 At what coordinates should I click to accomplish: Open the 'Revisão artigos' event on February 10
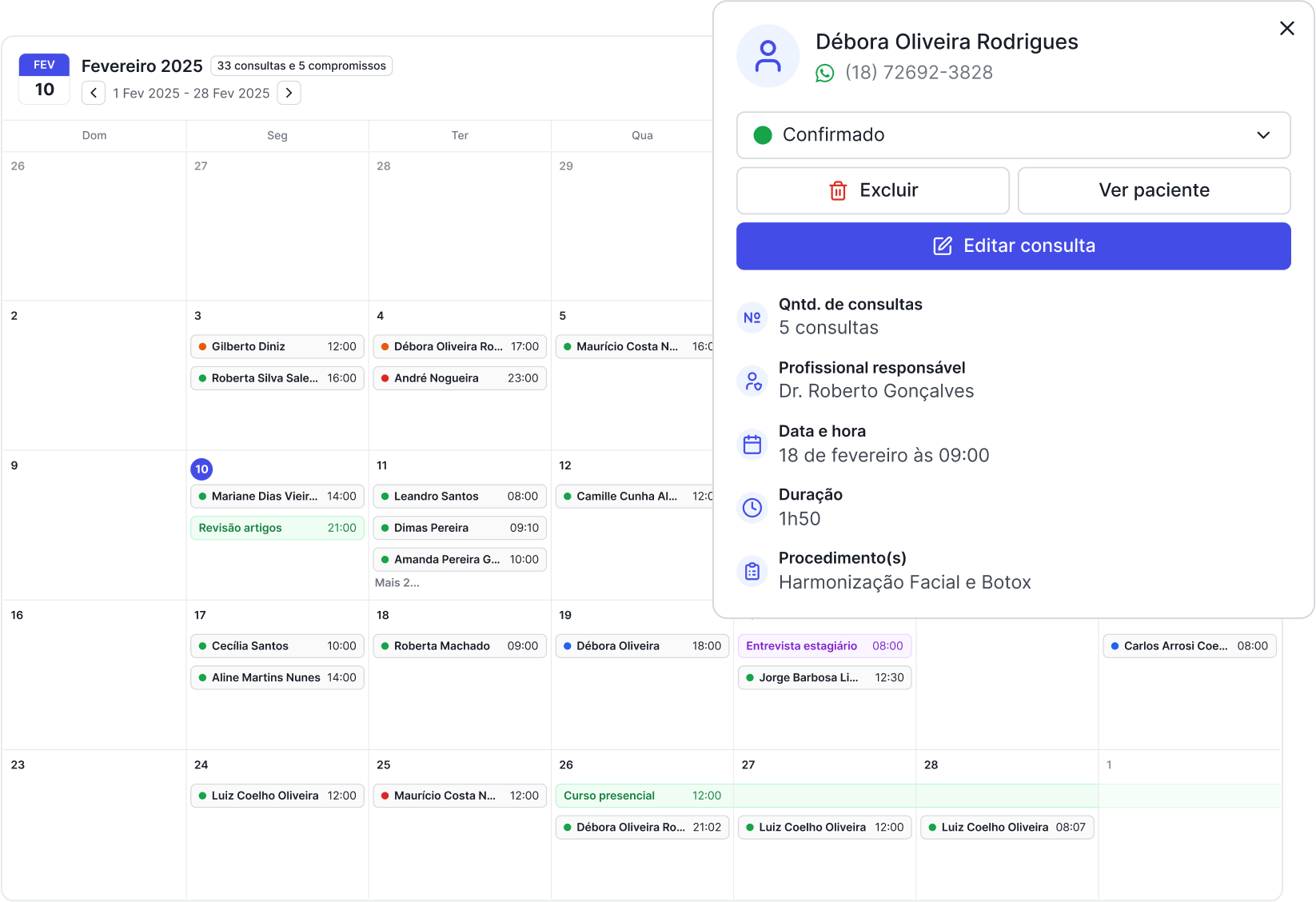pyautogui.click(x=277, y=528)
